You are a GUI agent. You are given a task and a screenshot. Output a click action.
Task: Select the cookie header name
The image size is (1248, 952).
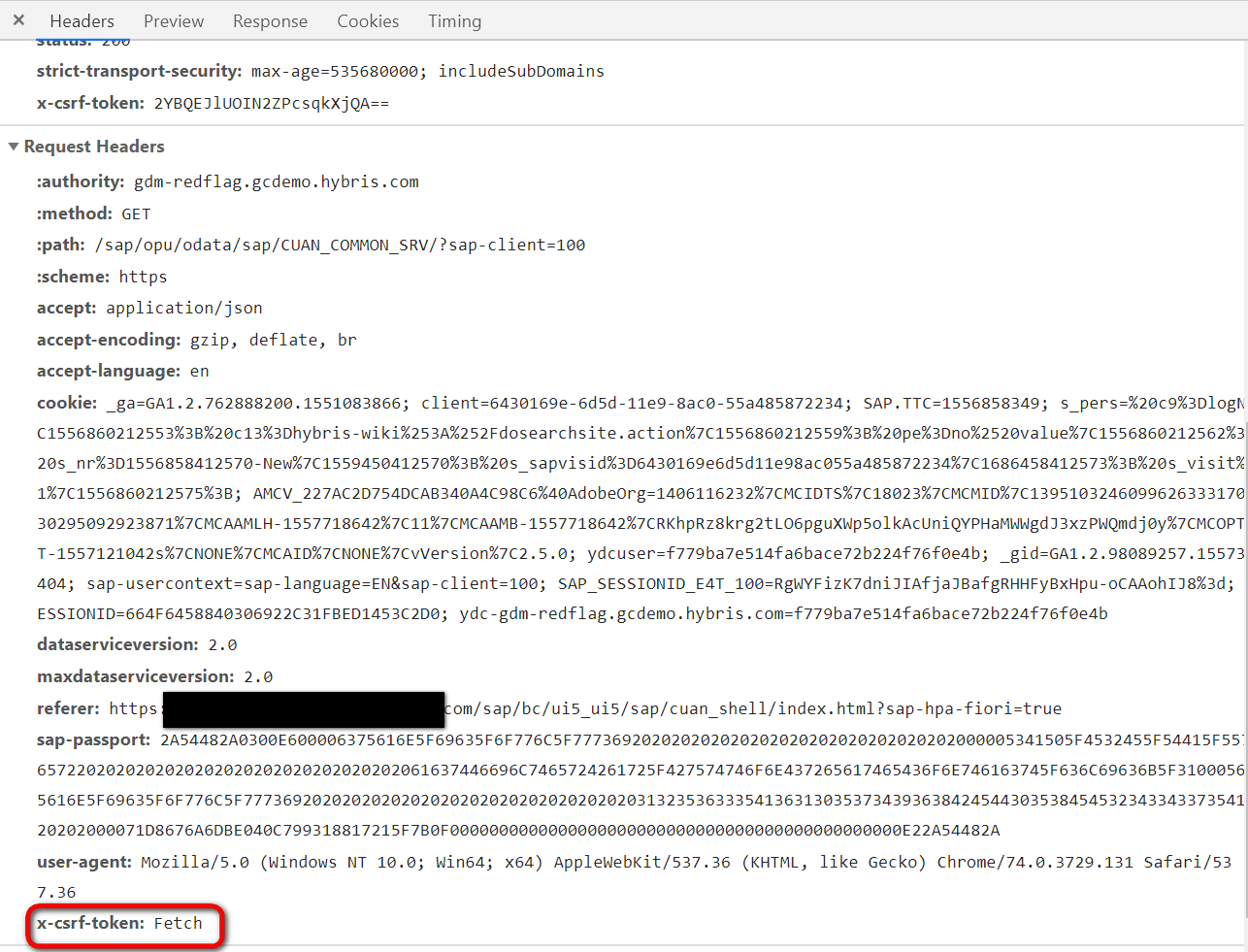(67, 403)
